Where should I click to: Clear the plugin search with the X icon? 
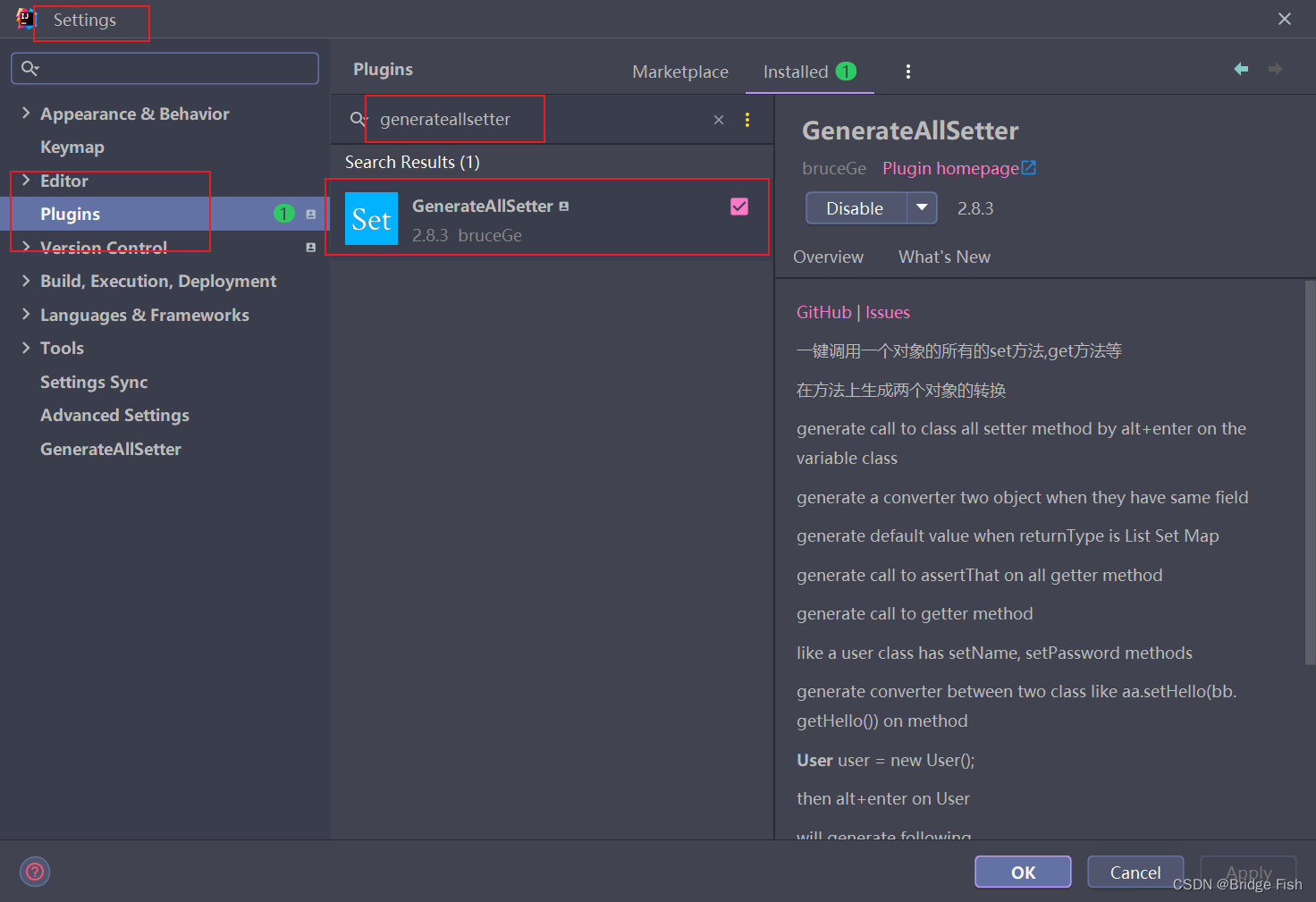718,118
